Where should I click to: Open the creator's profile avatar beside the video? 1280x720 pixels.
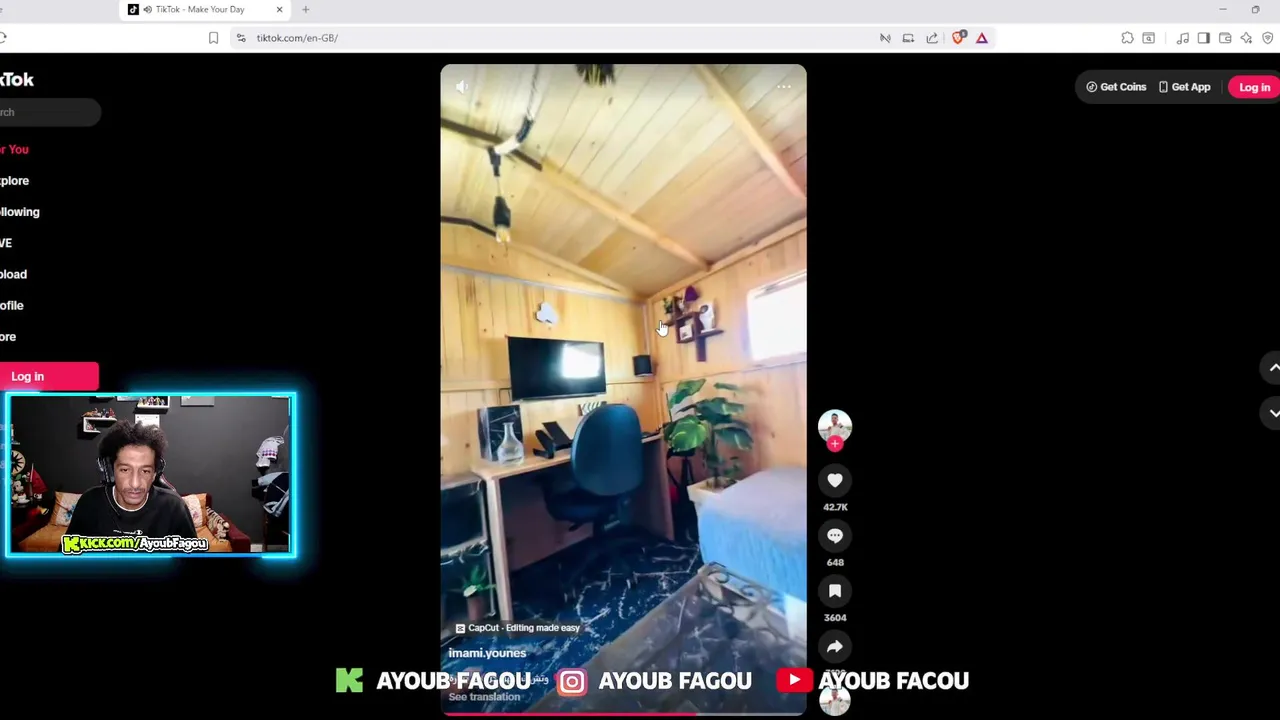tap(835, 426)
